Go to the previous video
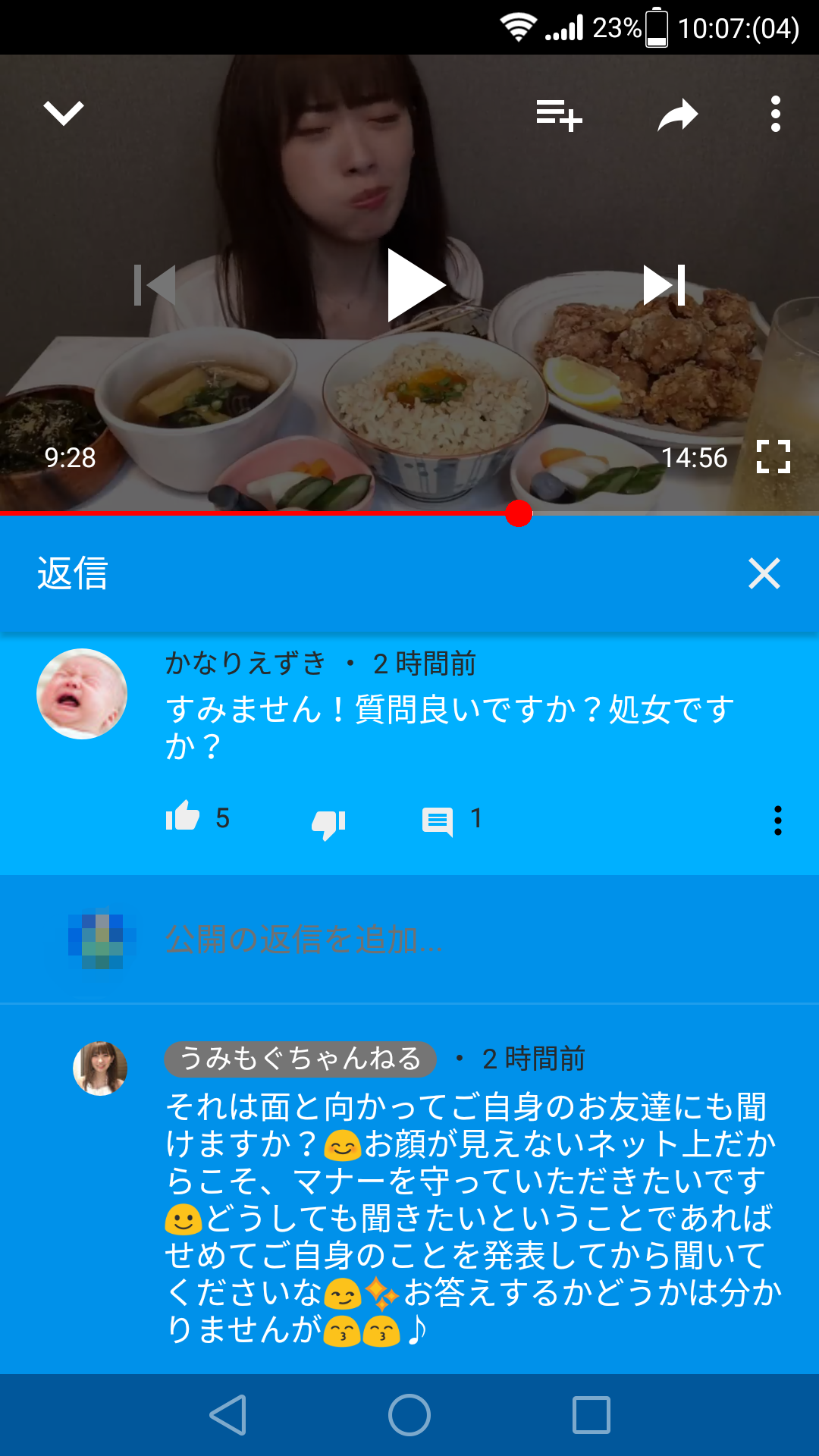The image size is (819, 1456). coord(155,285)
